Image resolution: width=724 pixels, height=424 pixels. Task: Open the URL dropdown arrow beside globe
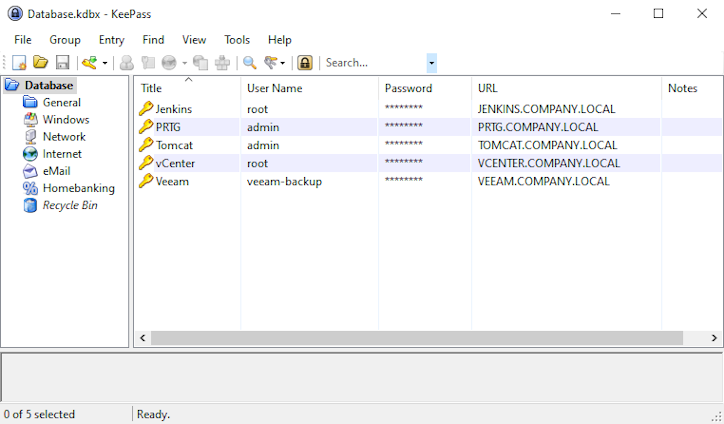point(184,63)
